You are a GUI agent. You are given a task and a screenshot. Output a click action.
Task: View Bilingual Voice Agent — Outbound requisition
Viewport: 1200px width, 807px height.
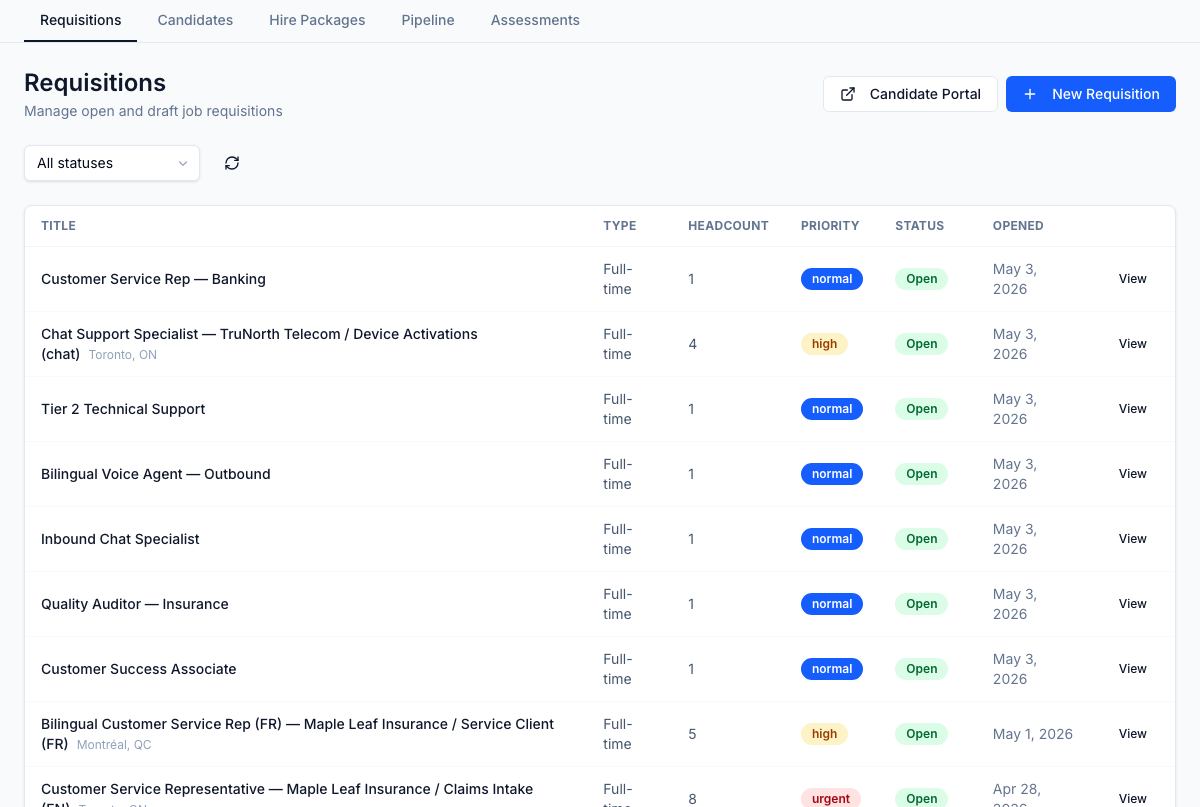1132,474
